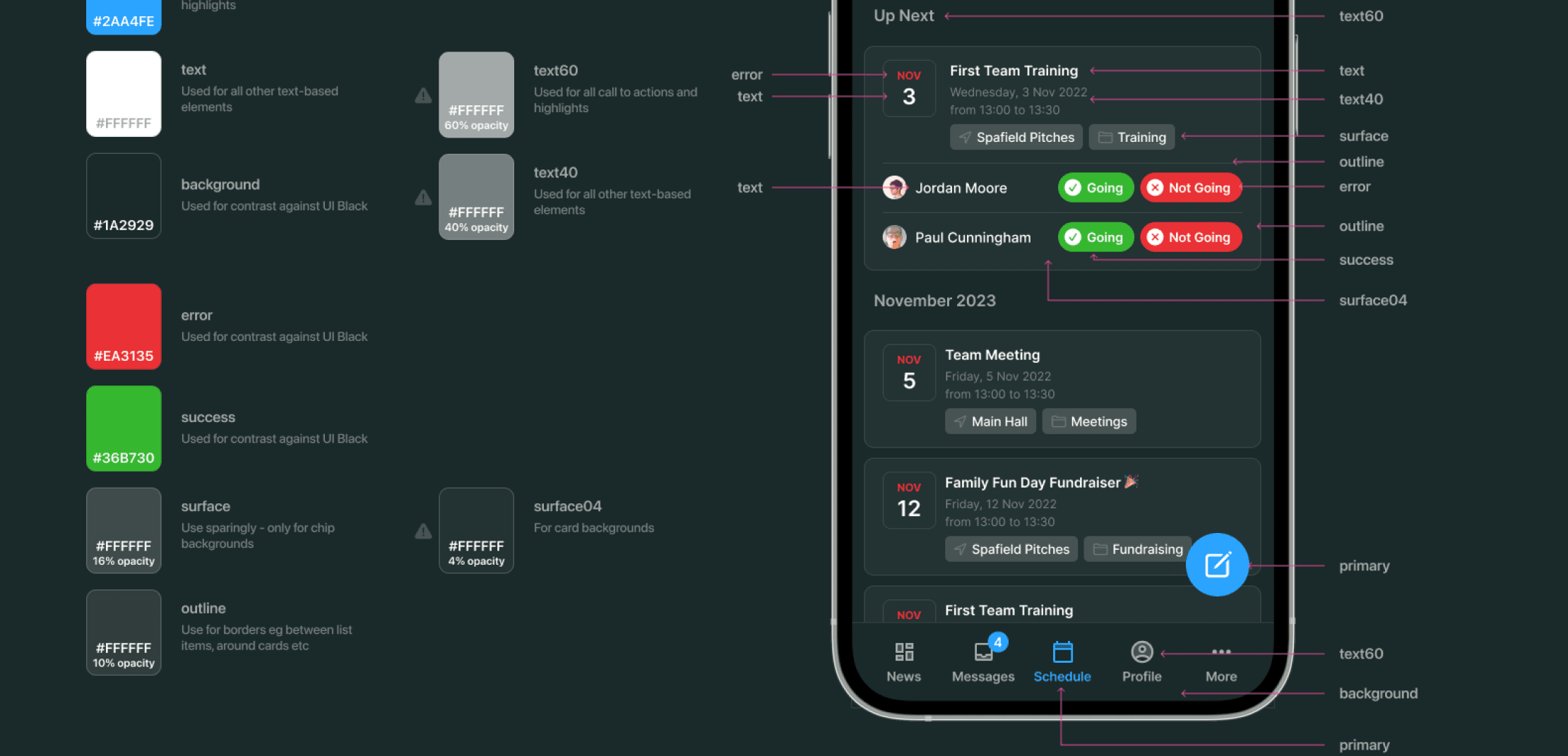The width and height of the screenshot is (1568, 756).
Task: Select the Fundraising category chip
Action: coord(1138,549)
